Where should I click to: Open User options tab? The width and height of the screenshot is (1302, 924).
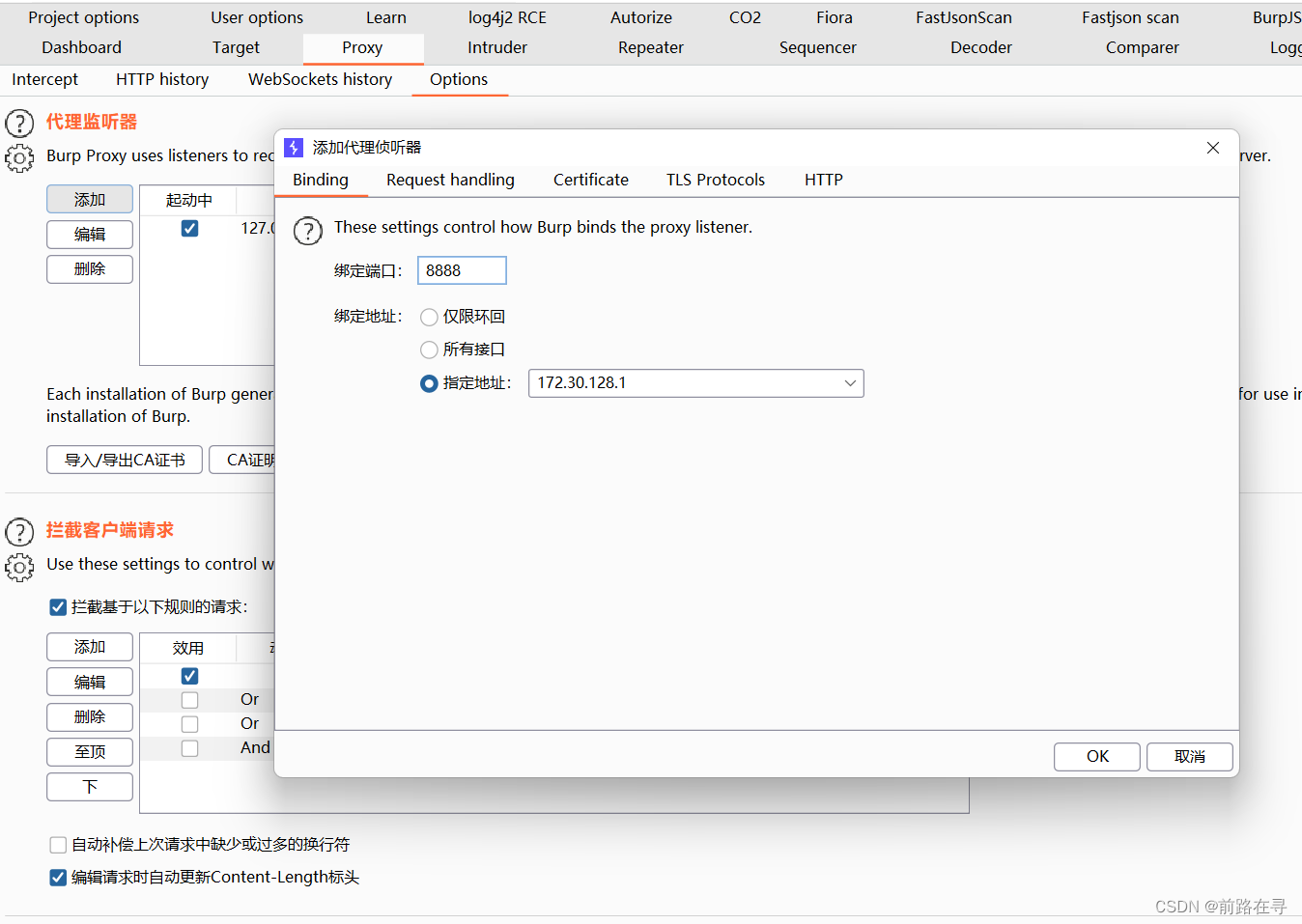click(x=257, y=17)
